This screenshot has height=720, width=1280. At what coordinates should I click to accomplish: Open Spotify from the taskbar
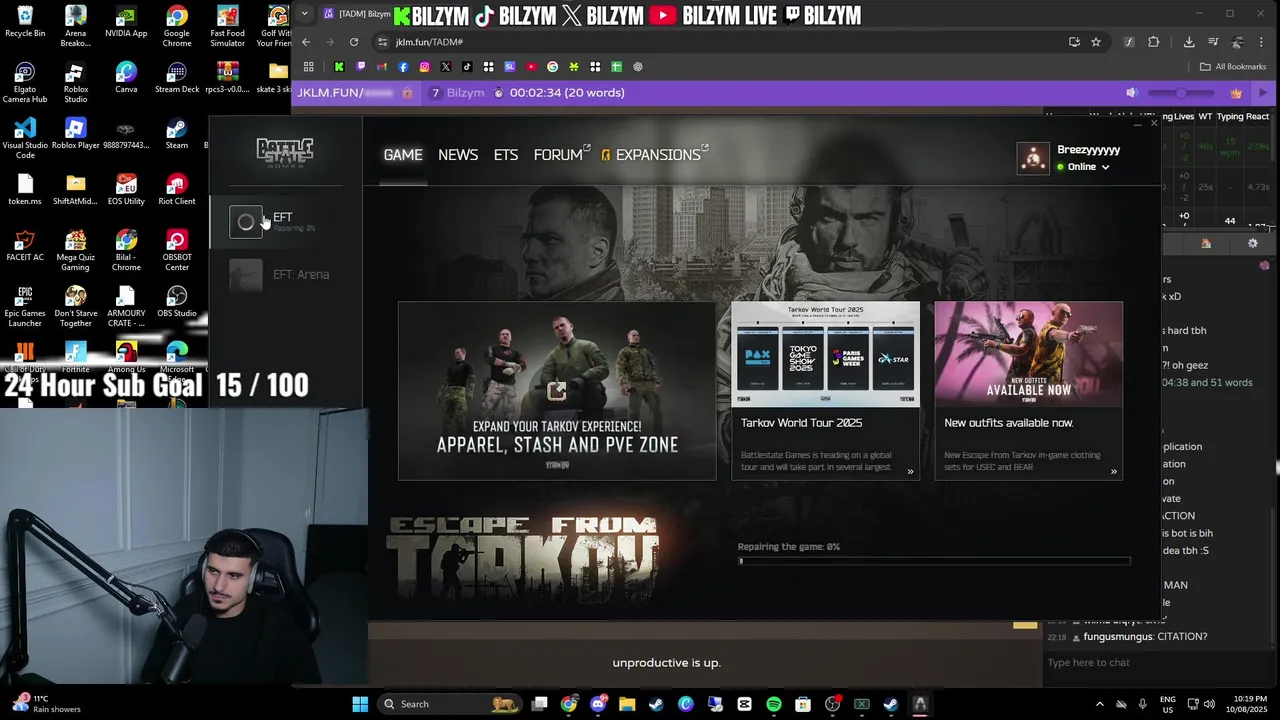click(774, 704)
